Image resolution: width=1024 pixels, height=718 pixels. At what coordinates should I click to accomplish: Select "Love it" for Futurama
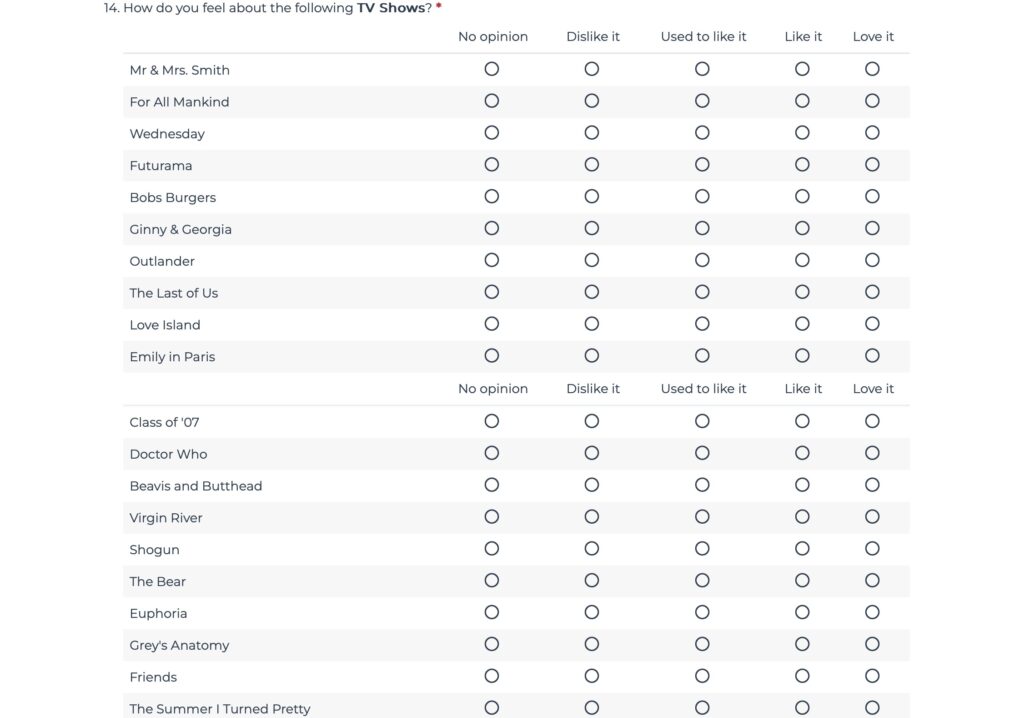tap(872, 165)
